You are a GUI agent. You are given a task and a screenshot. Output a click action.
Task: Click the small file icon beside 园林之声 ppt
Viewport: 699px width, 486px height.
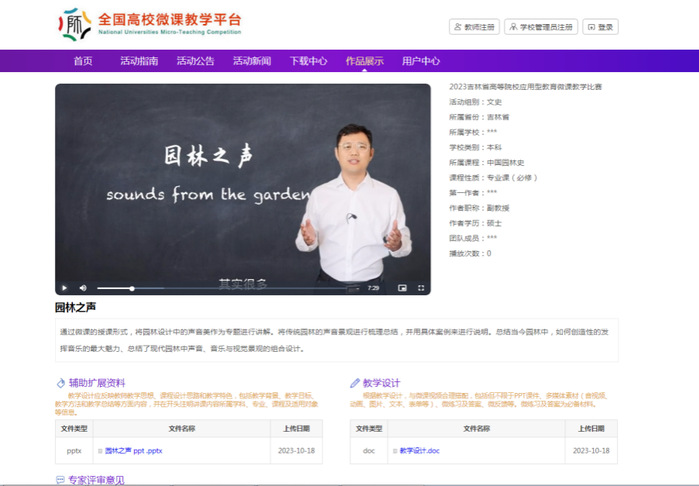point(100,451)
